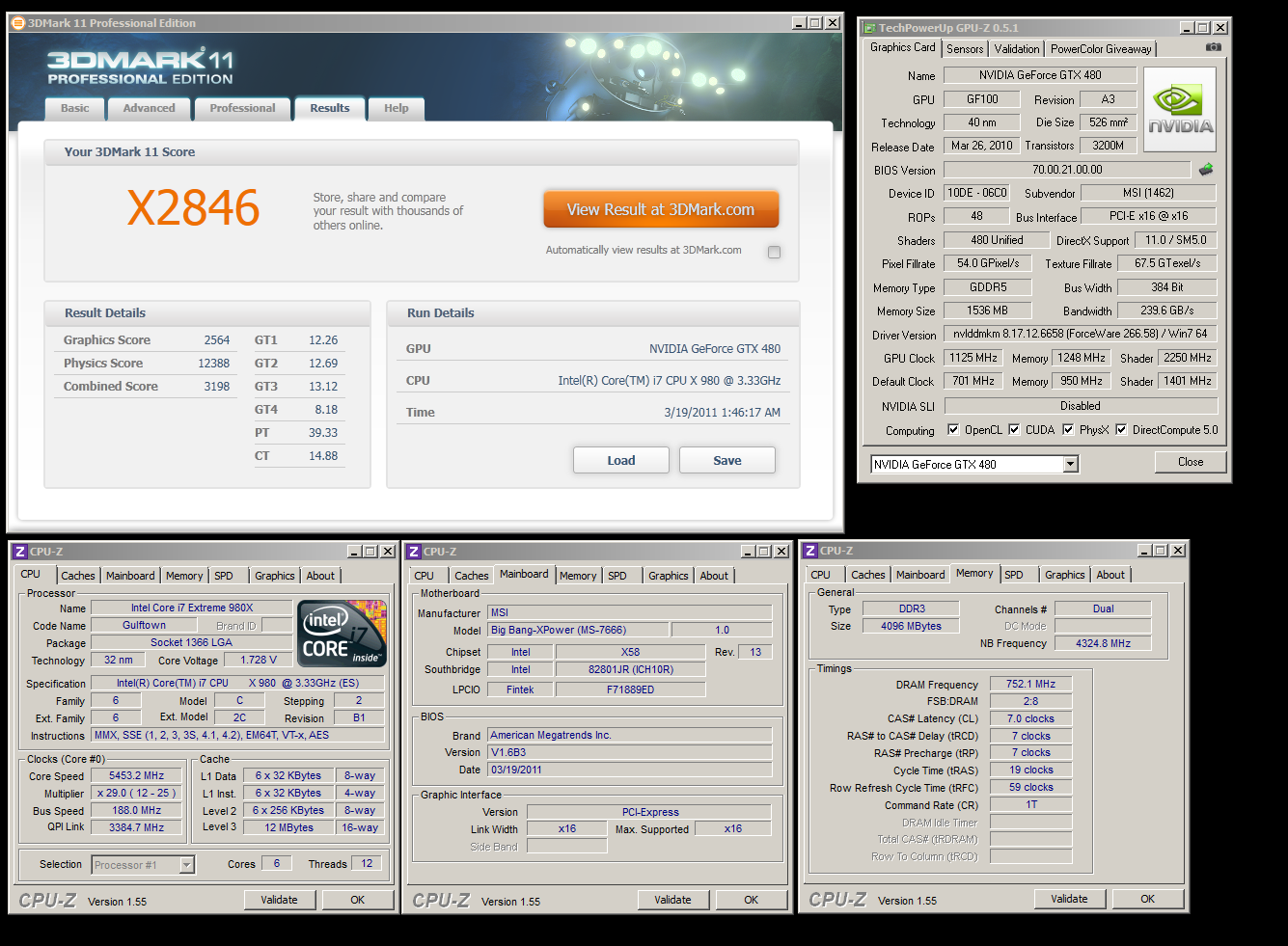Click Validate in the CPU-Z motherboard window

tap(672, 900)
